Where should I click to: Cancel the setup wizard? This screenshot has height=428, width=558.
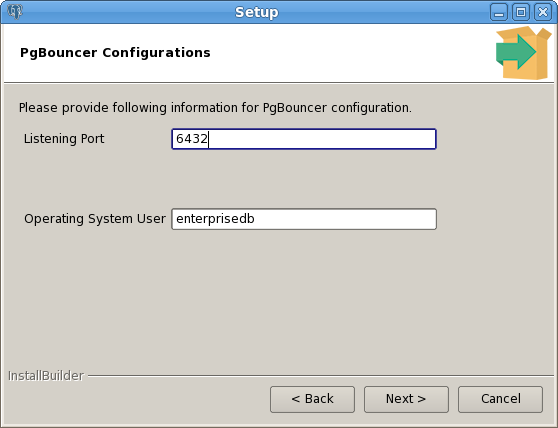pyautogui.click(x=500, y=399)
